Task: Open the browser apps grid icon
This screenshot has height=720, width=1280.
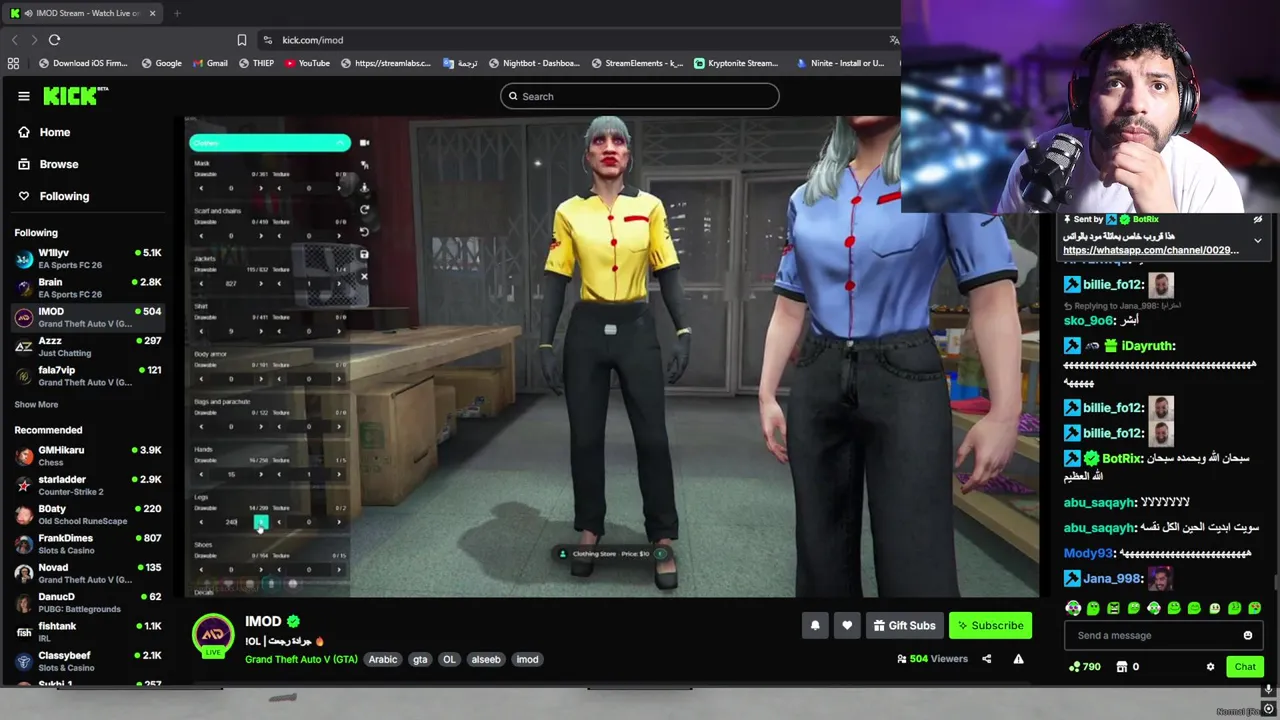Action: (x=13, y=63)
